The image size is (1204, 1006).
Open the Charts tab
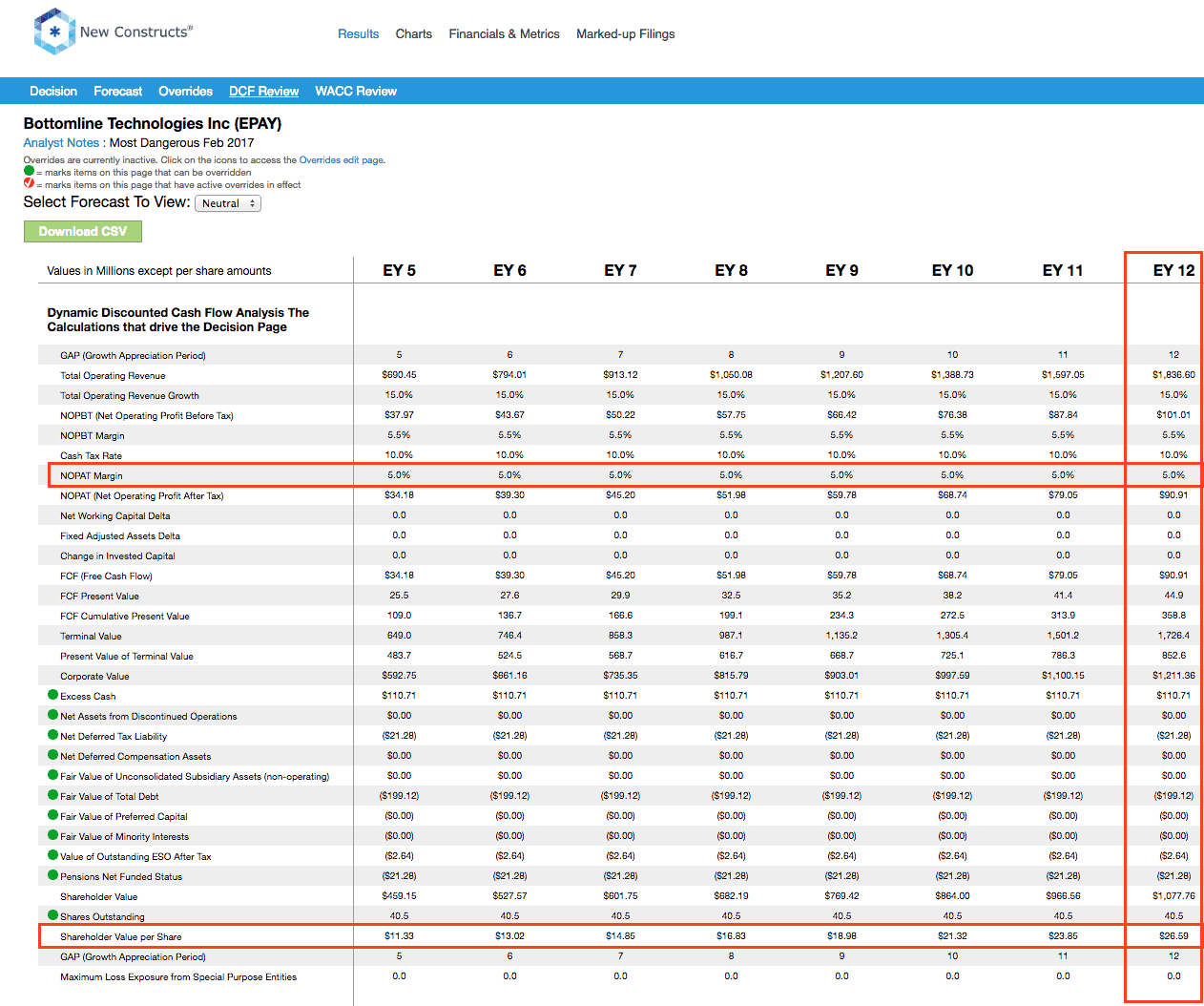(x=414, y=33)
